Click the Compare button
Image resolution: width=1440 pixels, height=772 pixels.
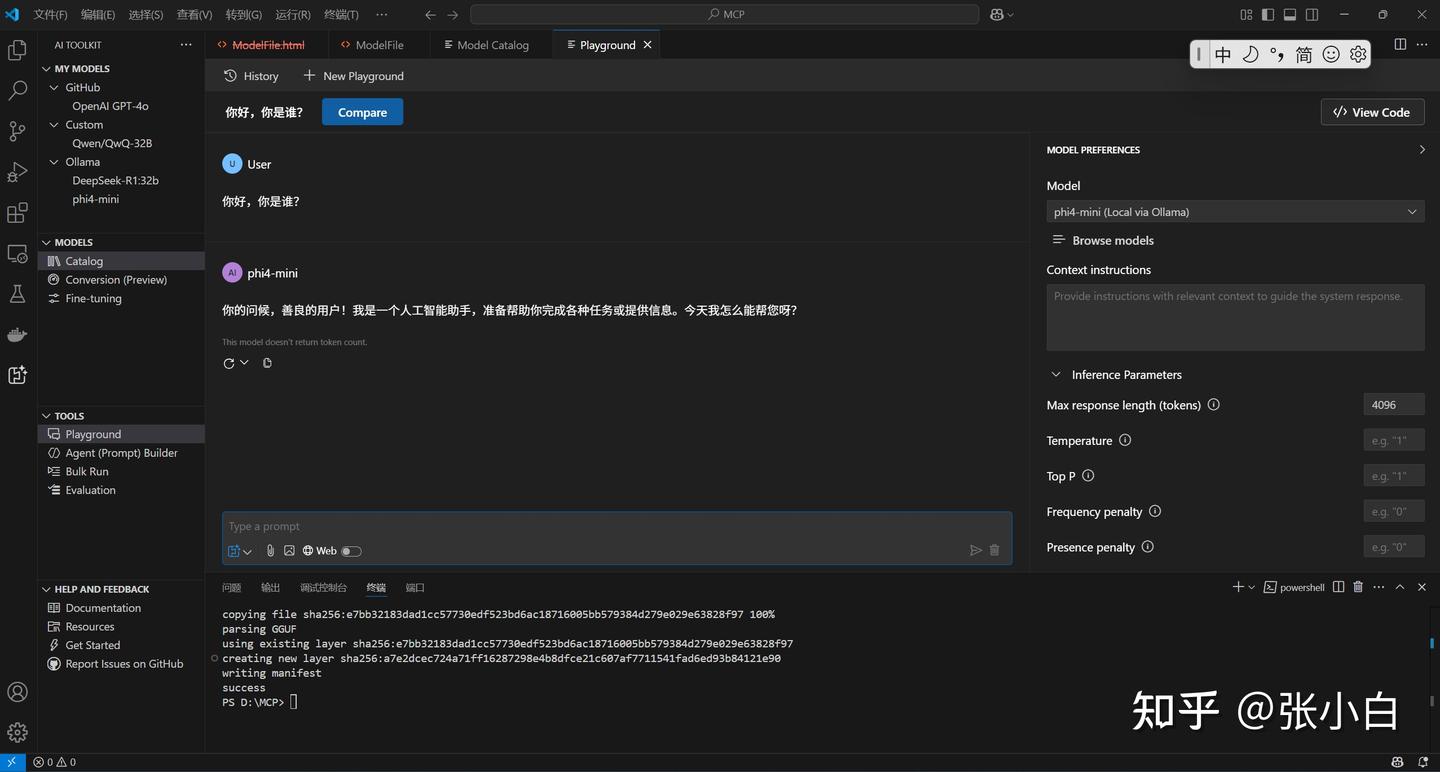tap(362, 112)
